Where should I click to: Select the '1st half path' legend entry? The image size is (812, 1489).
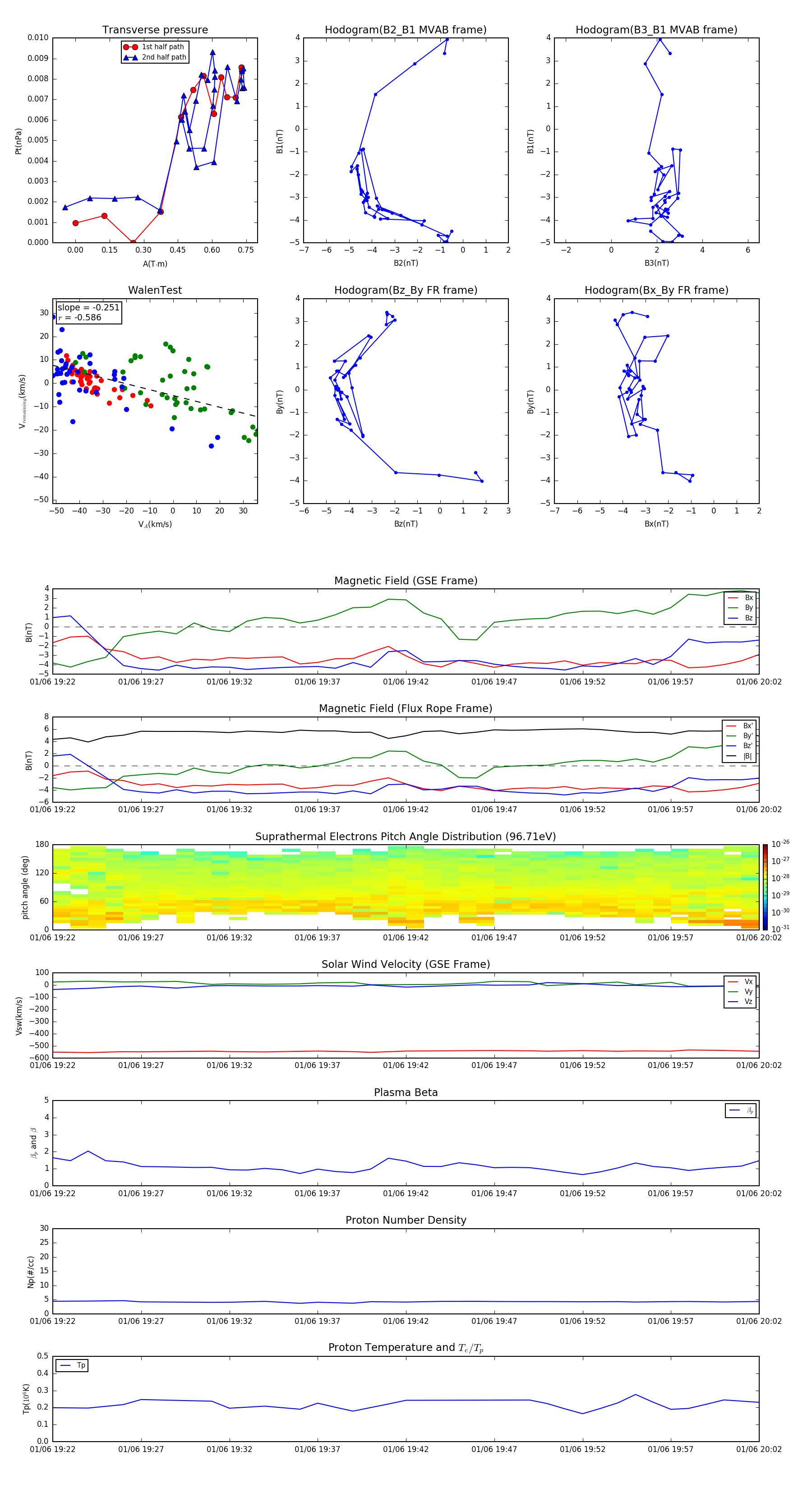coord(154,47)
